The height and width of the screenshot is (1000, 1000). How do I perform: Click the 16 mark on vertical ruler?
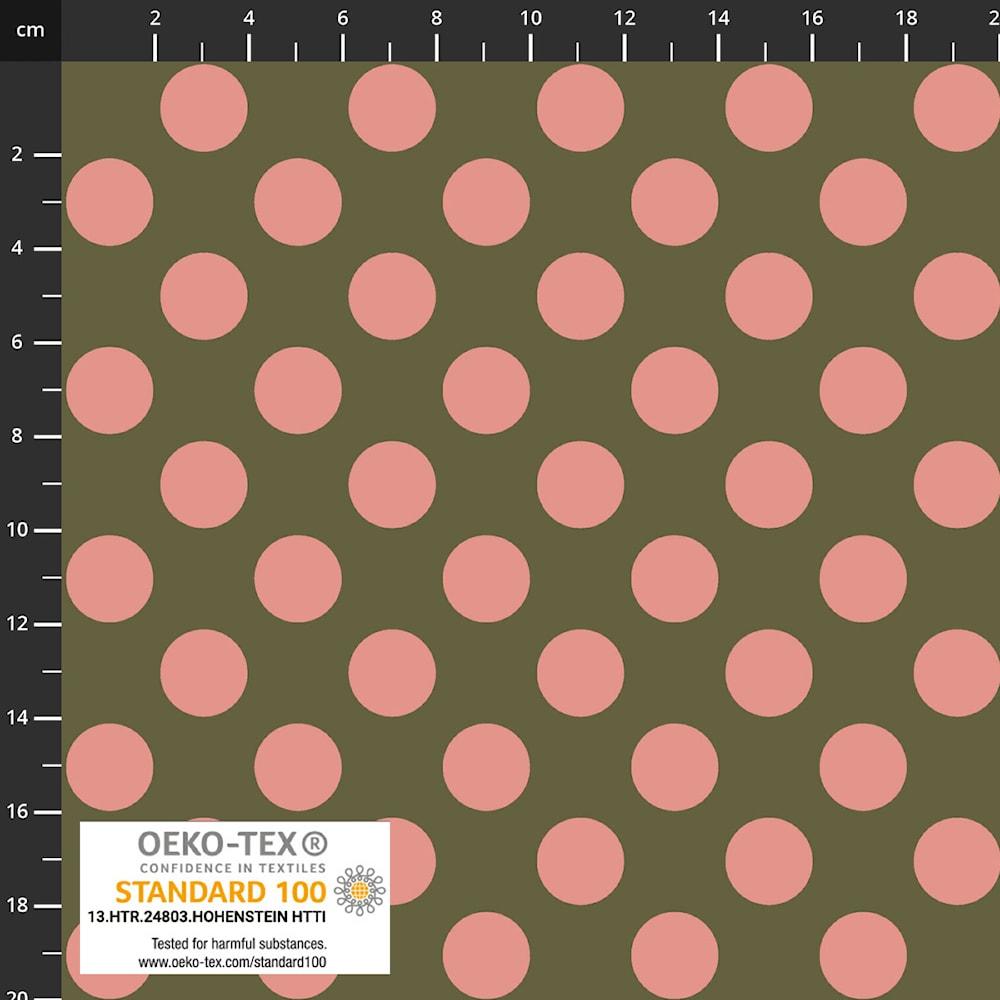[x=18, y=812]
